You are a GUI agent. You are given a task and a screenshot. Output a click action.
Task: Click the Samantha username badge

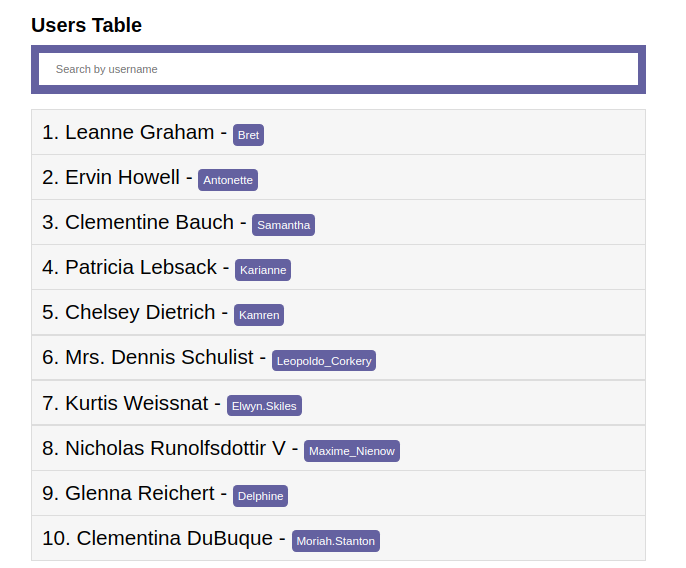(283, 225)
